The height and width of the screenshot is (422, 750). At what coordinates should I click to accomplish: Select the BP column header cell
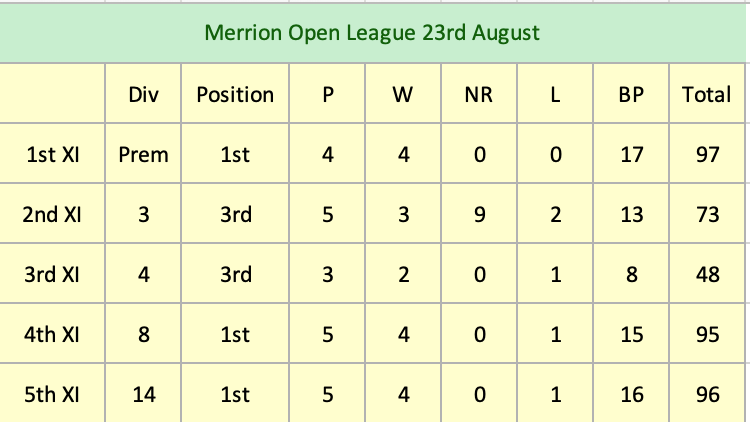click(631, 95)
